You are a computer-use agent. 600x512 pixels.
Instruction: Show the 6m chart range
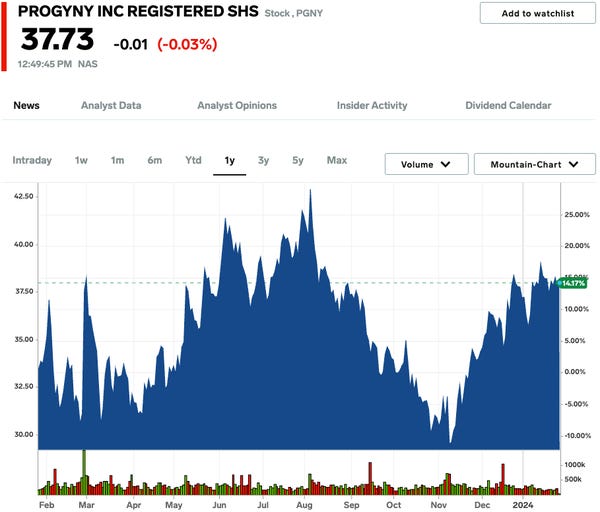[x=155, y=160]
